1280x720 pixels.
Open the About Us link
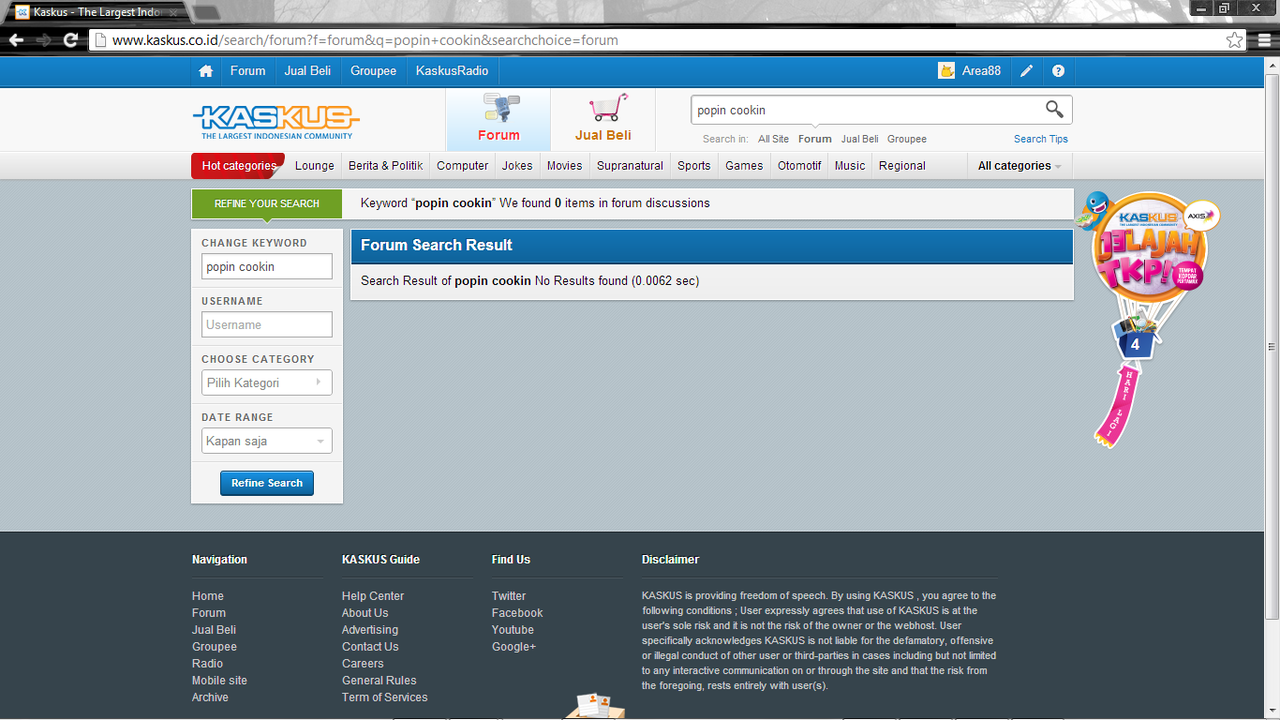pos(365,613)
